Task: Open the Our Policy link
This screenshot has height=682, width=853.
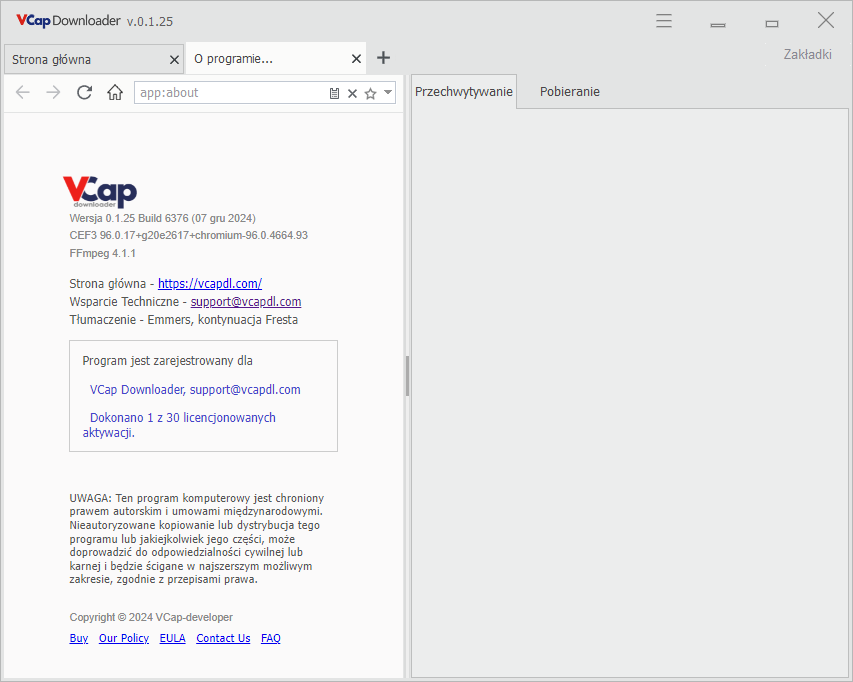Action: tap(123, 638)
